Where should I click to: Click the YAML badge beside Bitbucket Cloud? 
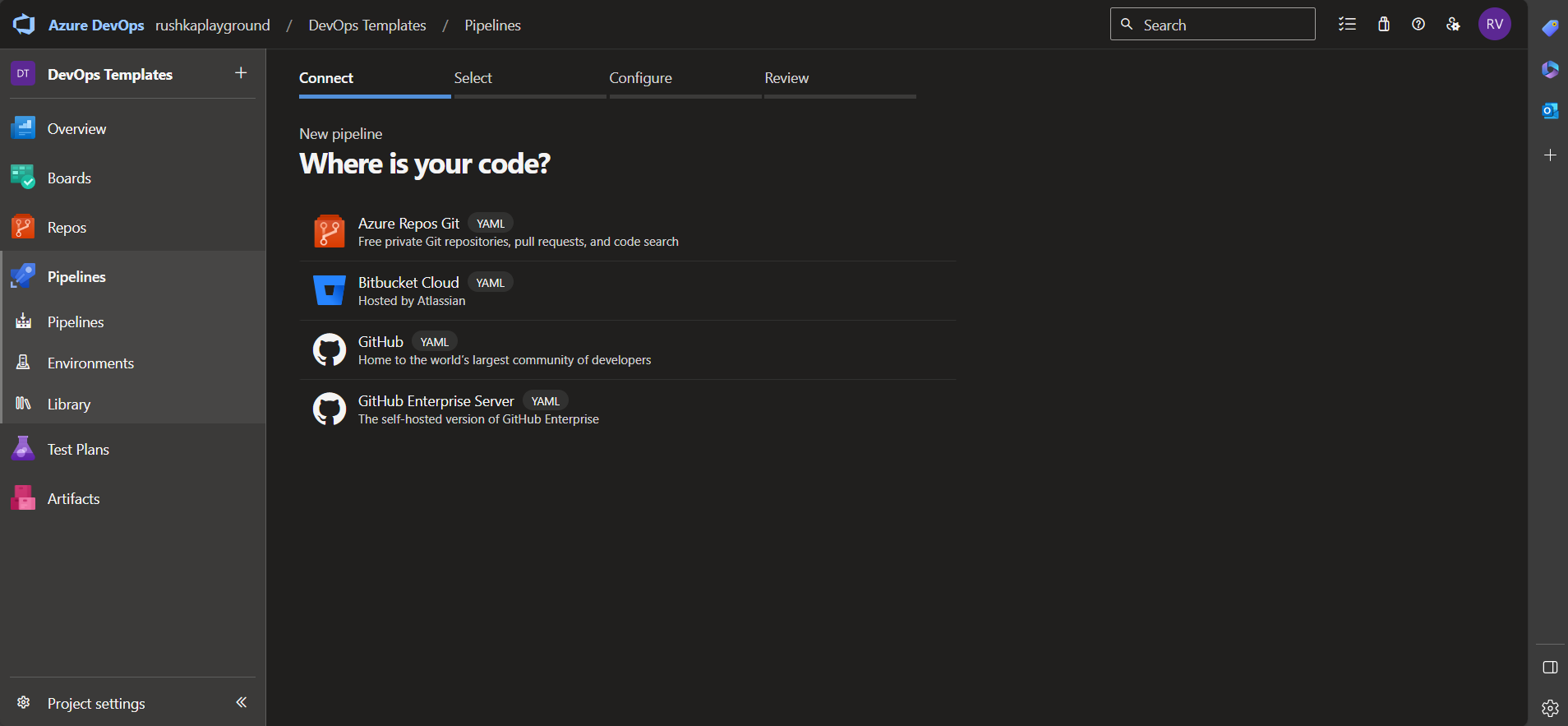click(491, 282)
